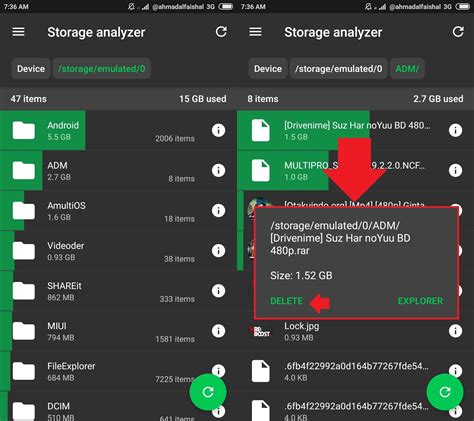Show info for the ADM folder
Viewport: 474px width, 421px height.
click(x=218, y=170)
